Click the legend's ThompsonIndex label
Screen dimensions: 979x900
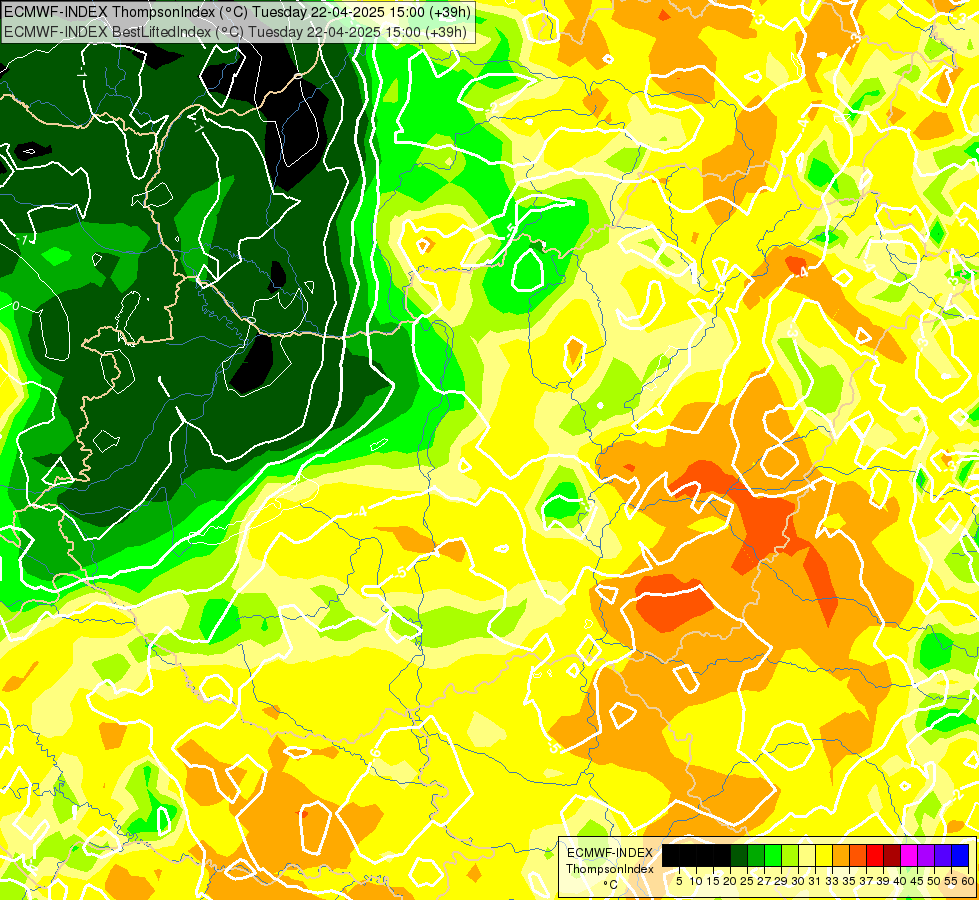[610, 869]
